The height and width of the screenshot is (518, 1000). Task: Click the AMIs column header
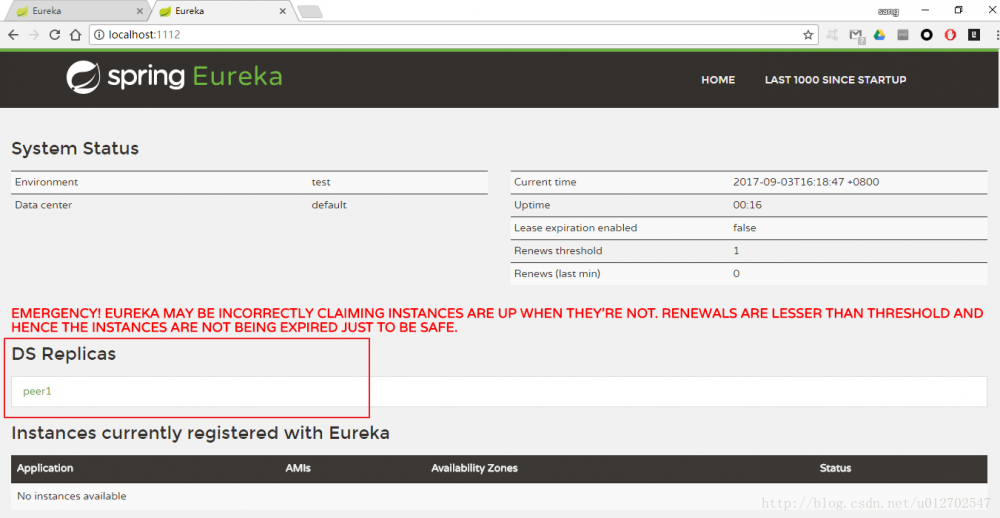298,468
